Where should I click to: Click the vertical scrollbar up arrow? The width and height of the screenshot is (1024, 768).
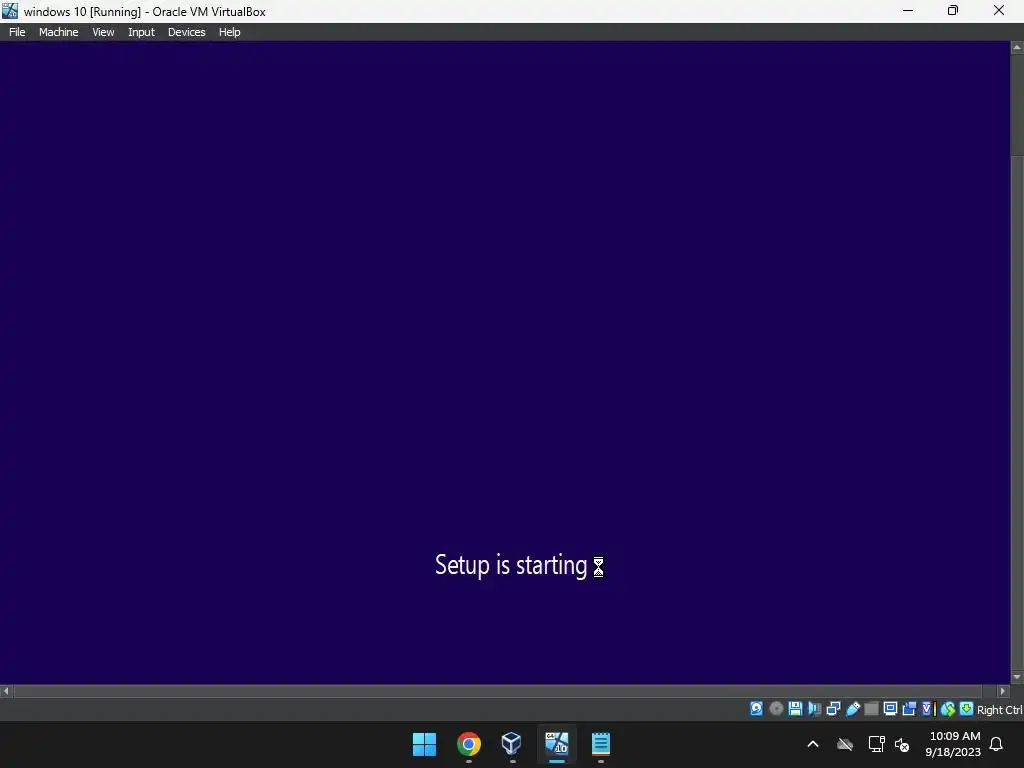tap(1017, 48)
